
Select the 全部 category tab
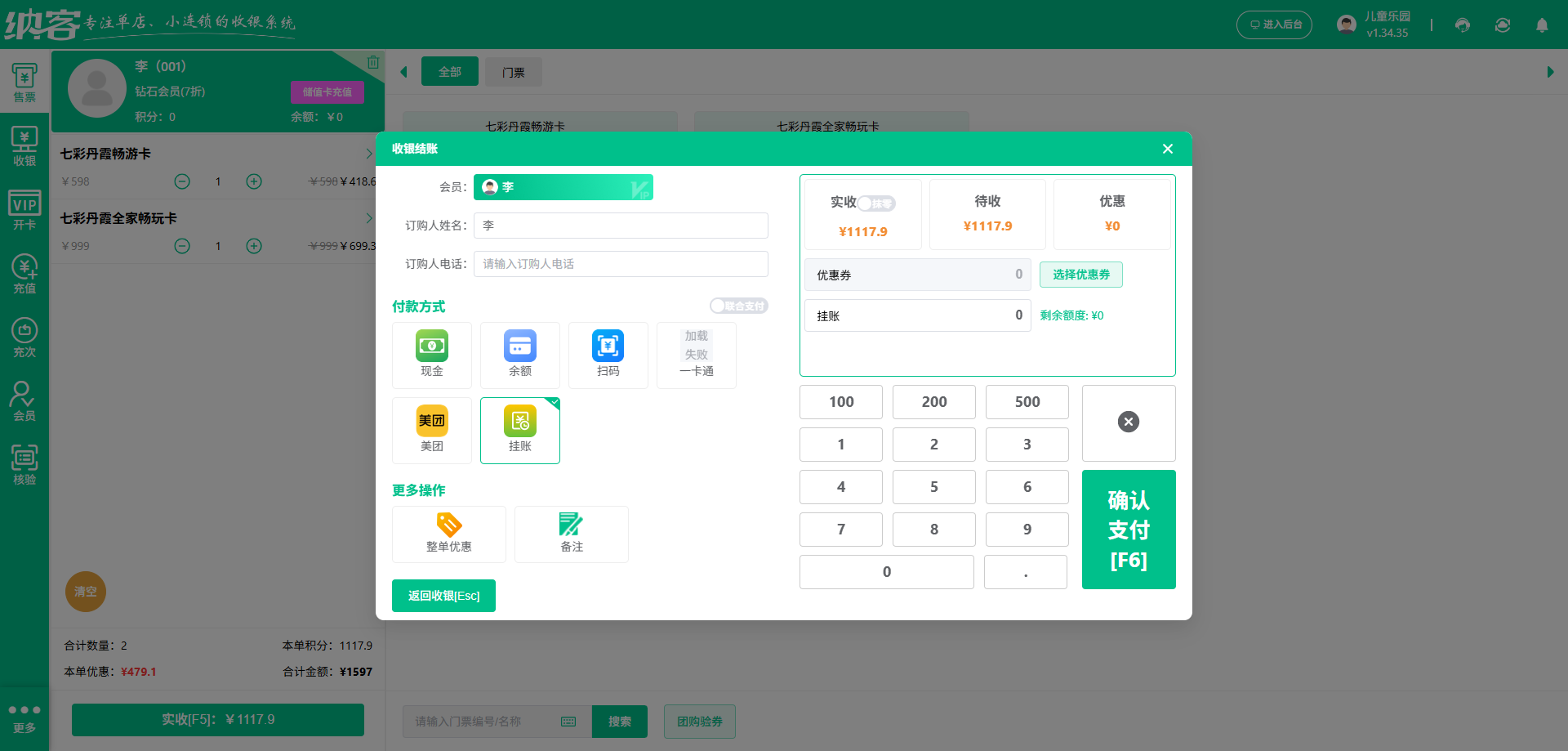click(x=449, y=71)
